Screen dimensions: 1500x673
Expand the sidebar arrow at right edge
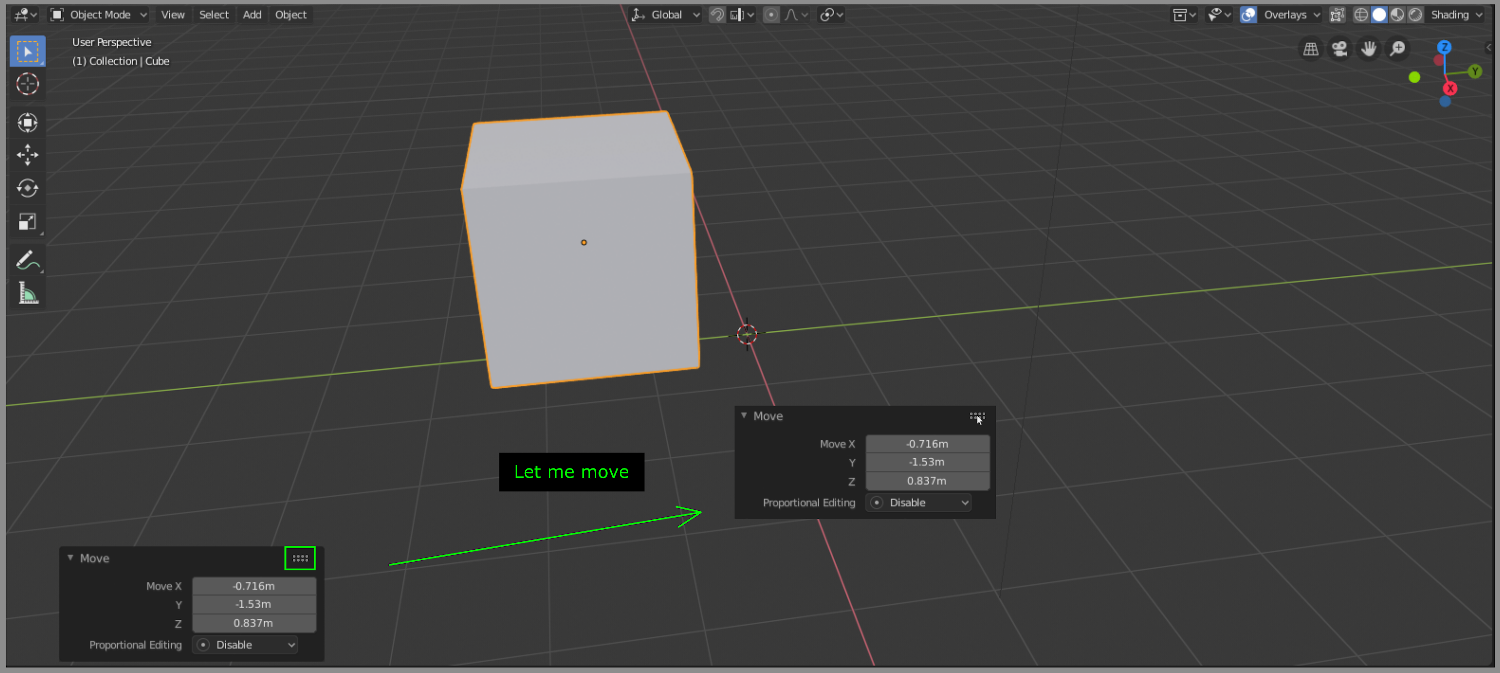tap(1488, 47)
